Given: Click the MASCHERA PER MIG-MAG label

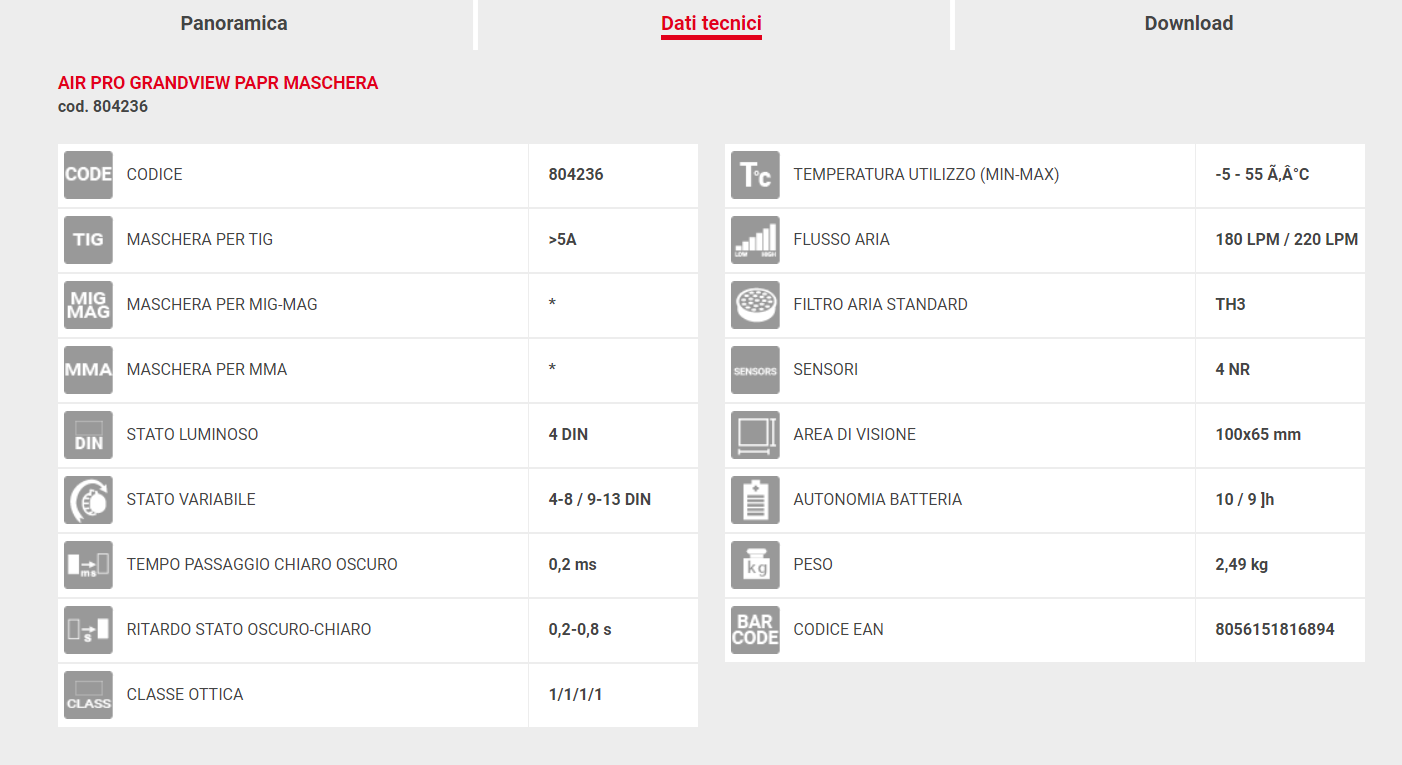Looking at the screenshot, I should [222, 305].
